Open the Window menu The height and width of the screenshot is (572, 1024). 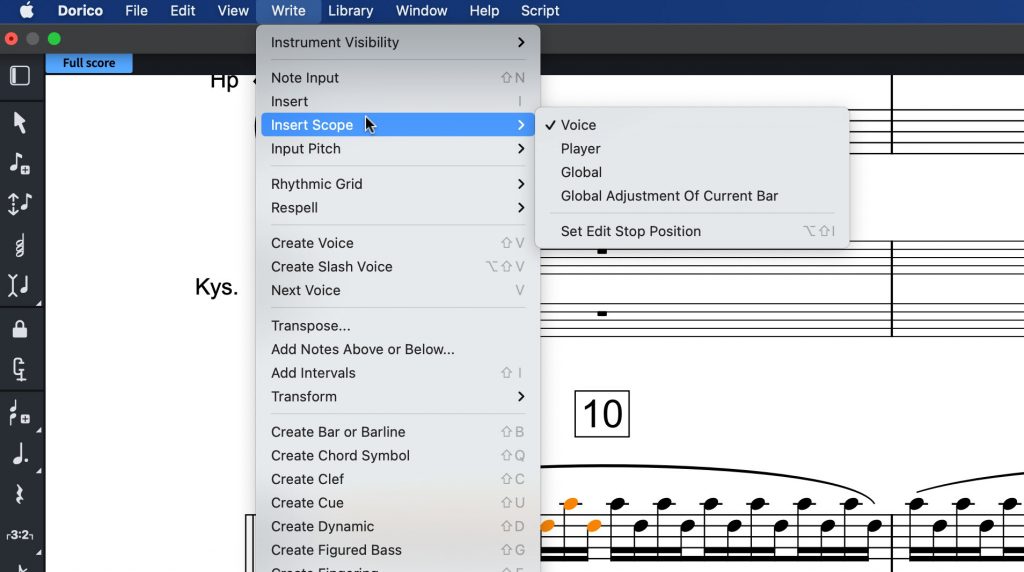point(421,10)
